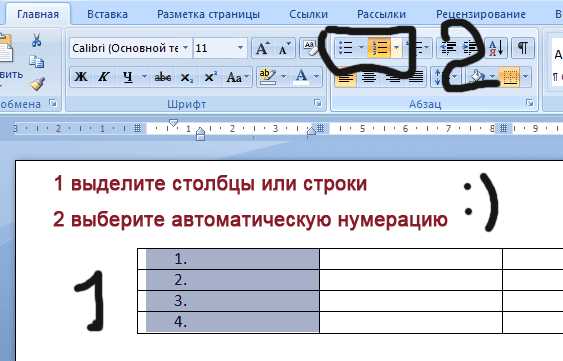Click the Change Case Aa button

(x=234, y=77)
